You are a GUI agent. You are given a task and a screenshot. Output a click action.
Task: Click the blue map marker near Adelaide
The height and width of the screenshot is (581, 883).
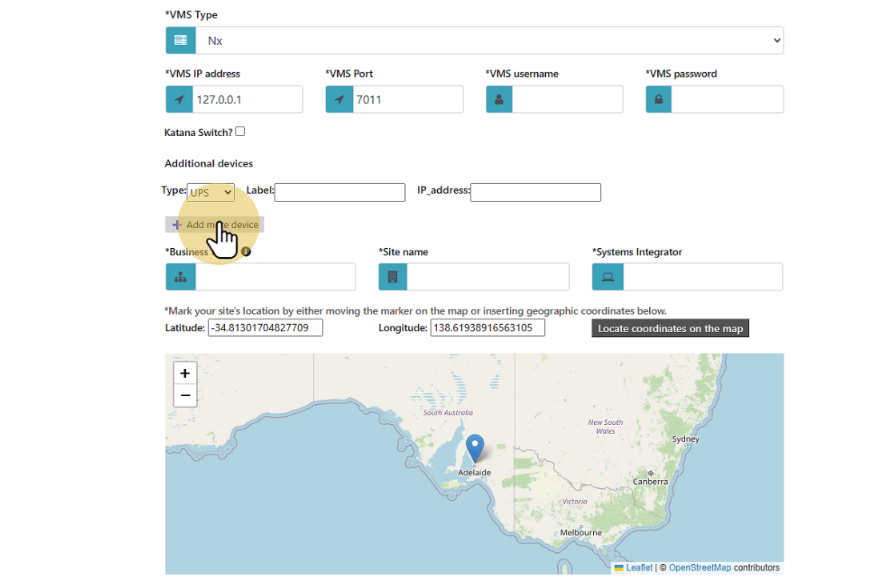(x=475, y=449)
